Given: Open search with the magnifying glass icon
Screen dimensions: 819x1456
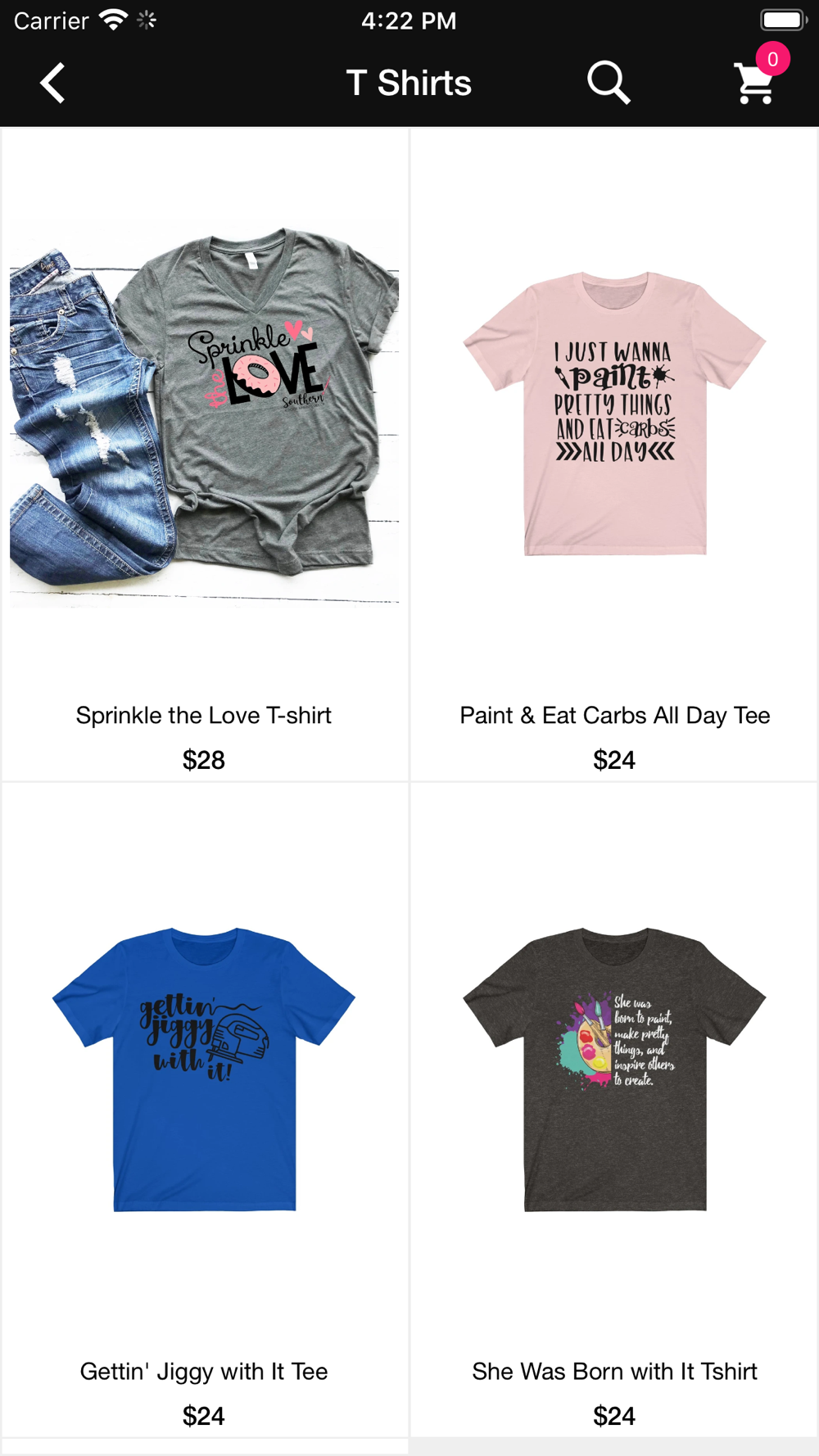Looking at the screenshot, I should click(609, 83).
